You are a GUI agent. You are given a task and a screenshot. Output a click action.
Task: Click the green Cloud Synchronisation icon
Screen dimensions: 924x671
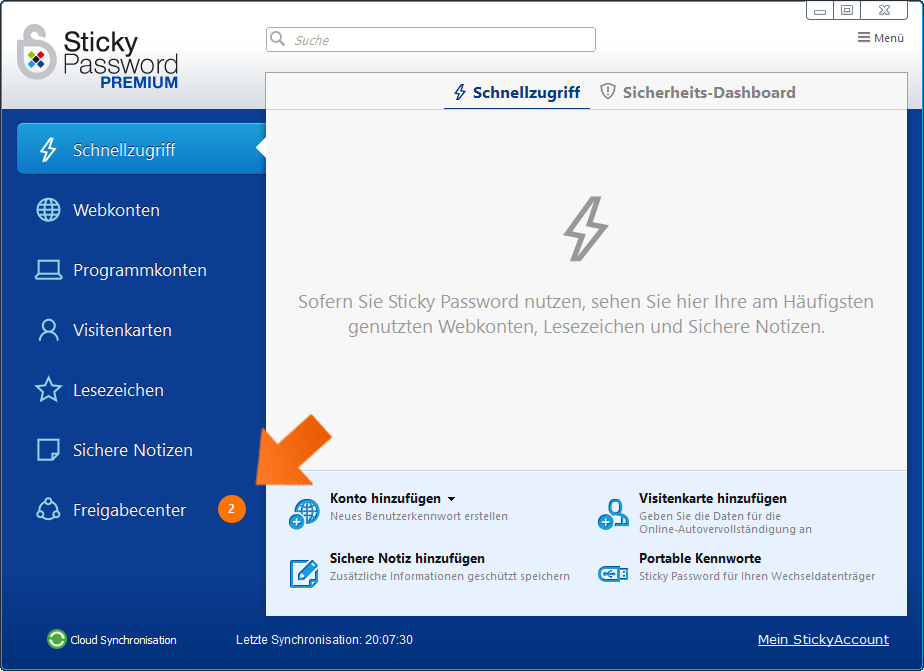click(x=57, y=639)
